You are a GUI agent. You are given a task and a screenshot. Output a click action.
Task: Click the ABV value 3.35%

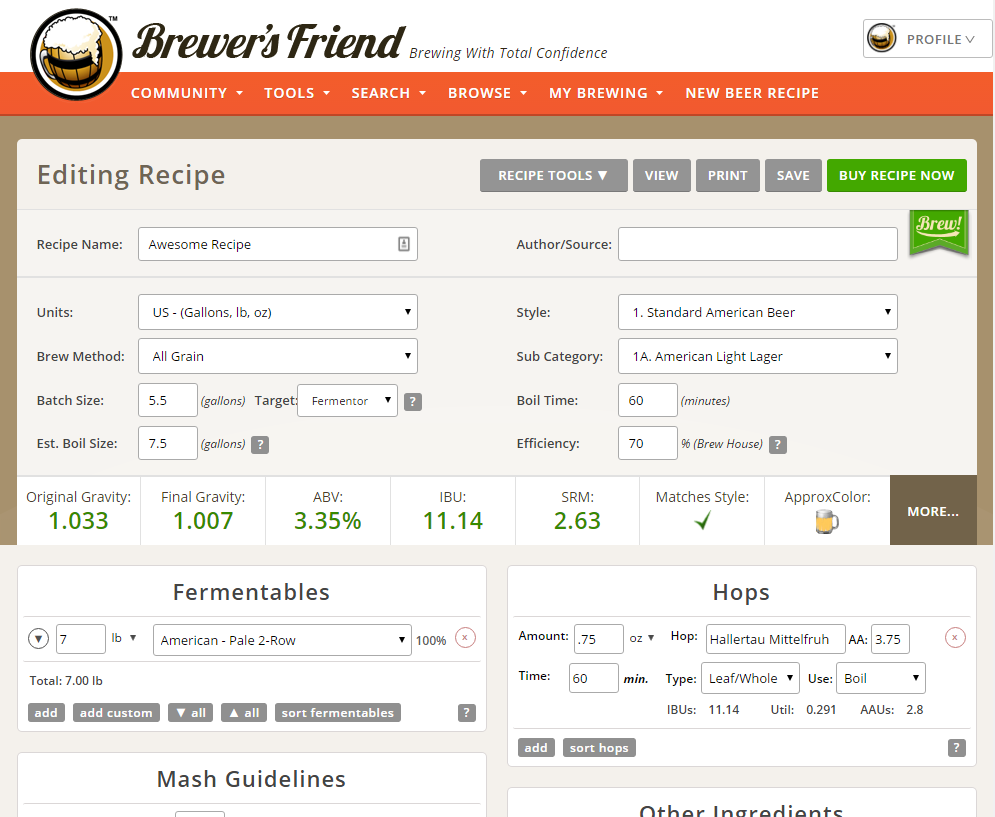tap(327, 521)
